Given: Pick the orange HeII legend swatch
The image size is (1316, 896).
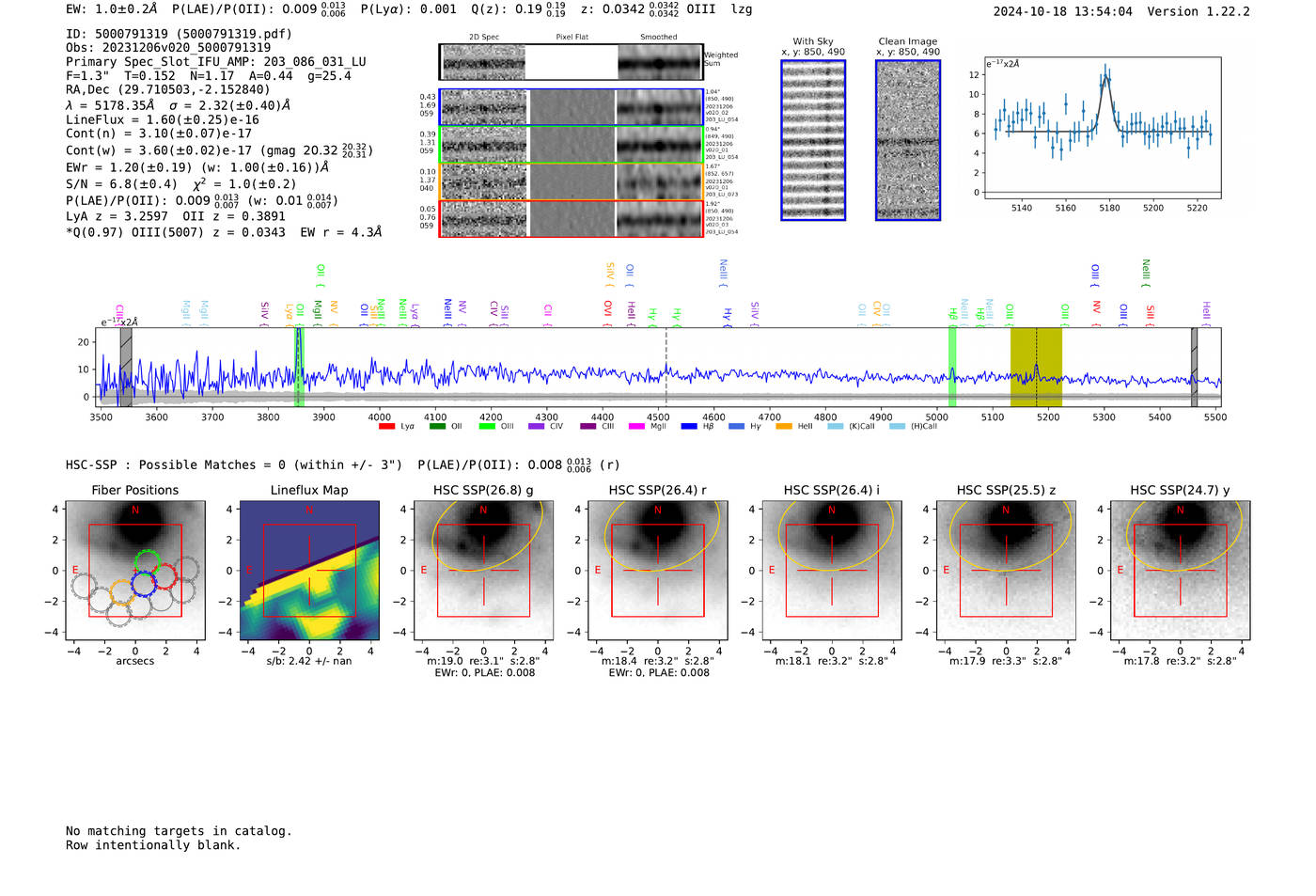Looking at the screenshot, I should [783, 426].
